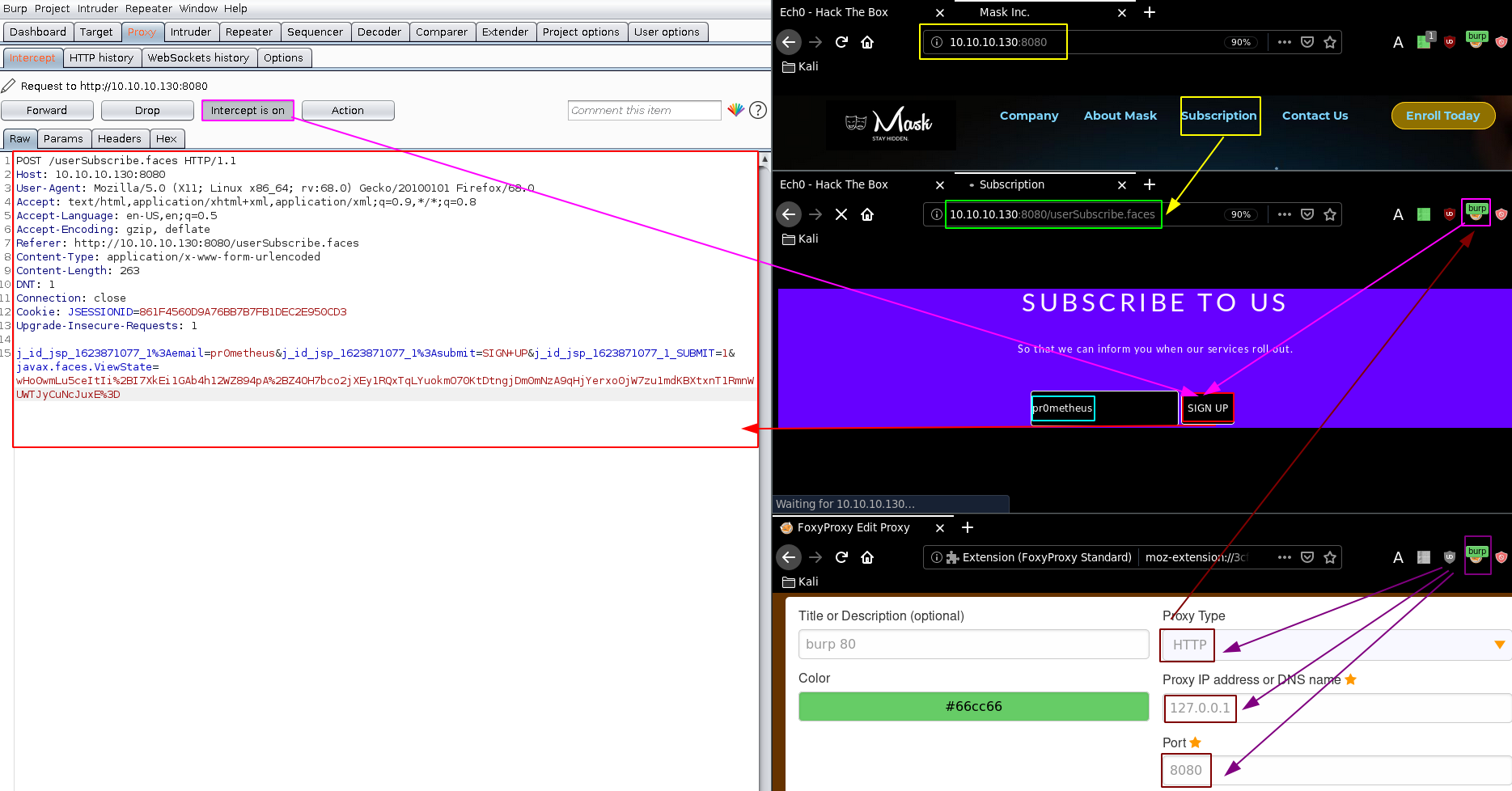Screen dimensions: 1512x791
Task: Open Kali bookmark folder in FoxyProxy window
Action: click(x=801, y=582)
